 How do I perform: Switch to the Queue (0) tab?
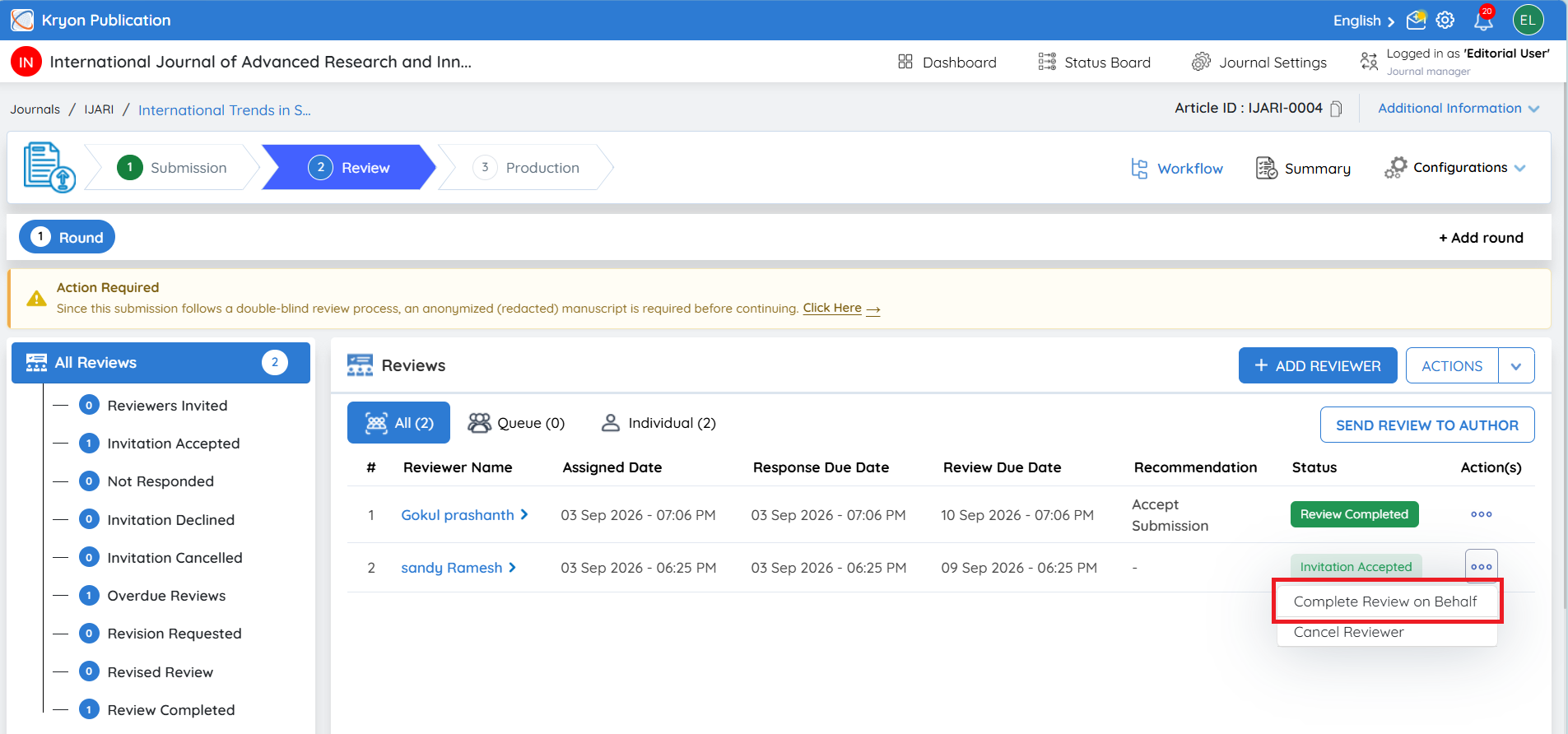coord(516,423)
